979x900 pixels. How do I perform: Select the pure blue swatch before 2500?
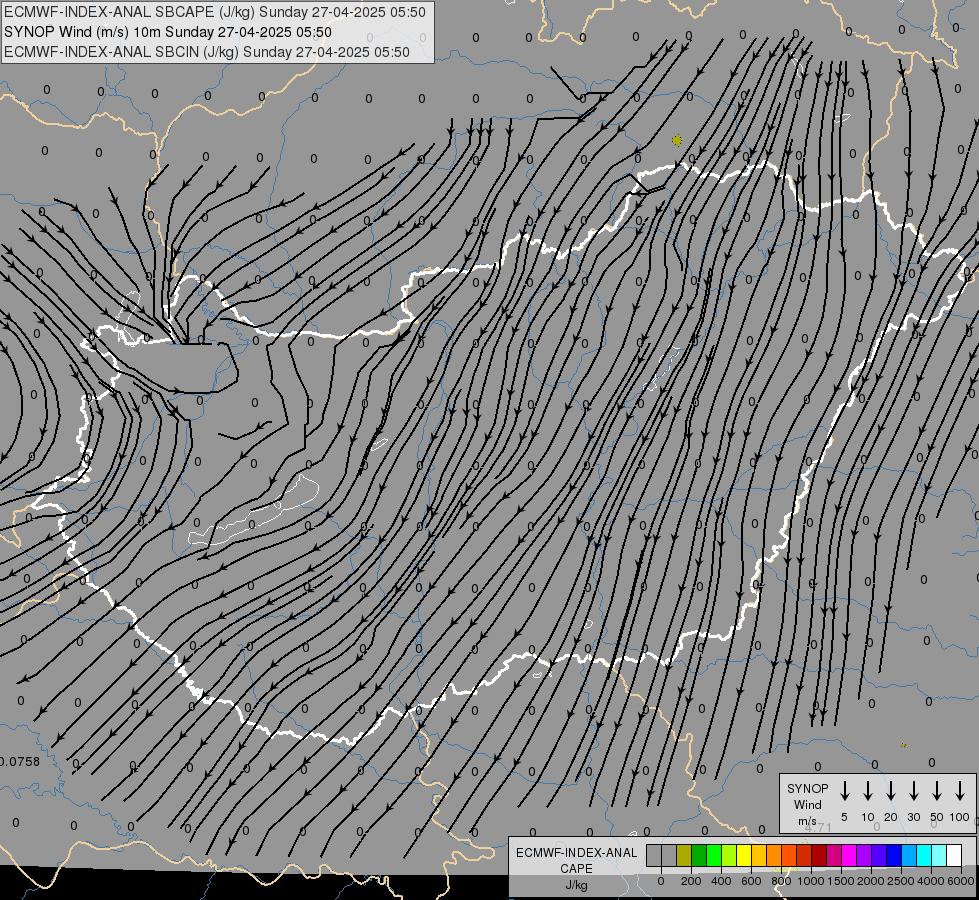pyautogui.click(x=894, y=855)
